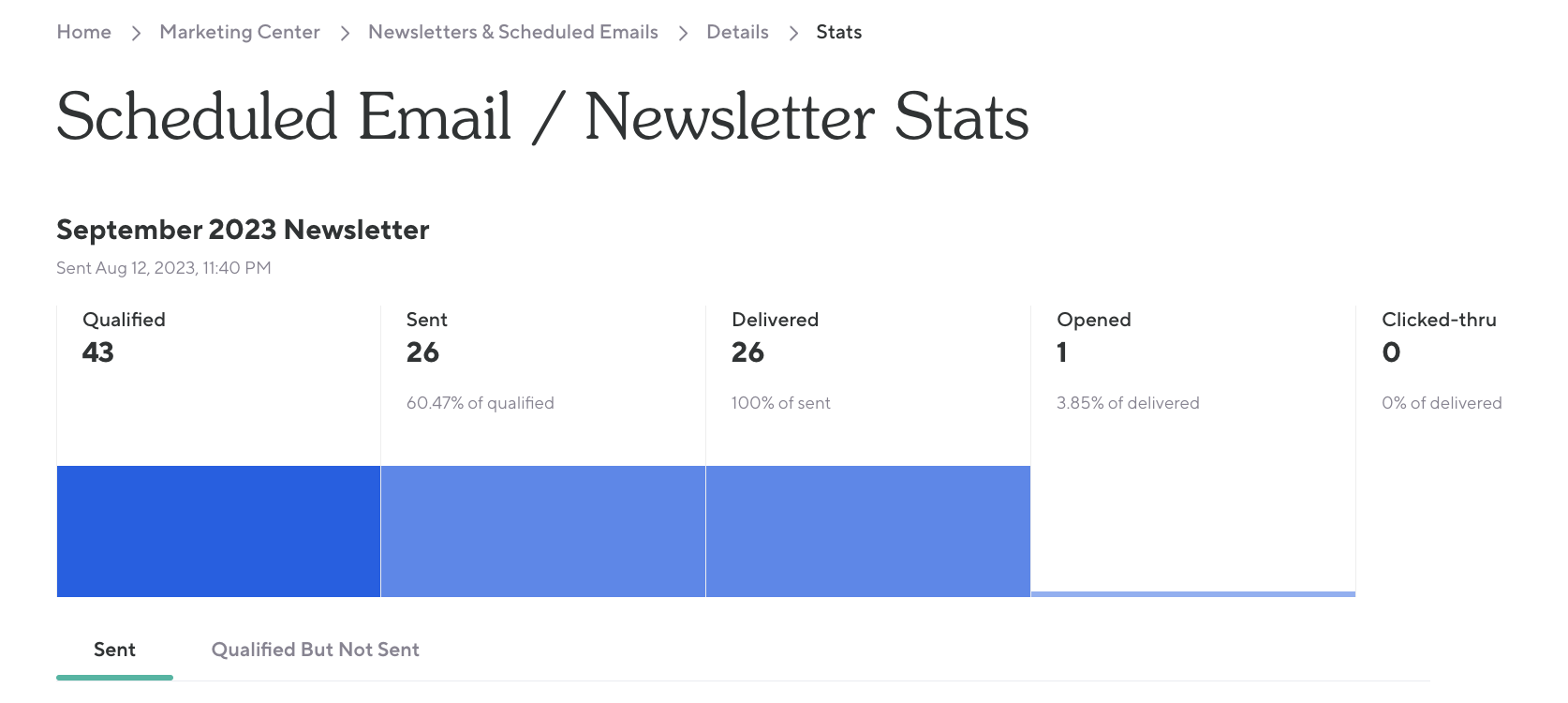The height and width of the screenshot is (703, 1568).
Task: Click the current Stats breadcrumb
Action: [x=838, y=32]
